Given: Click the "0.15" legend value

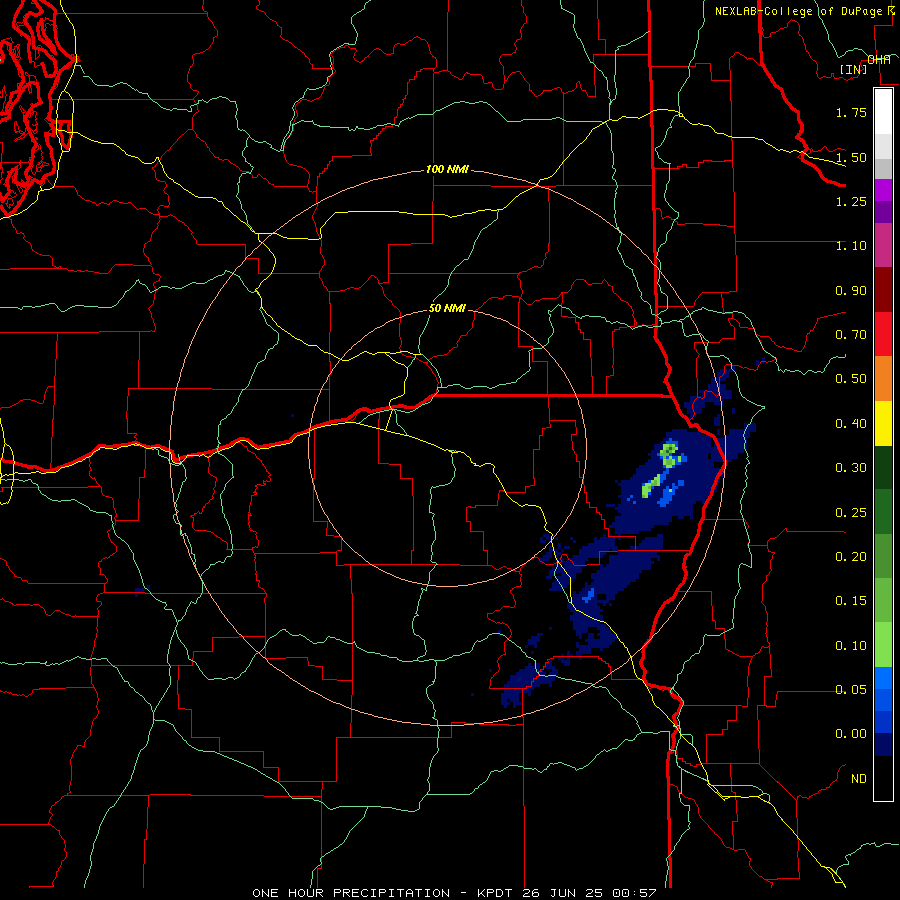Looking at the screenshot, I should point(851,601).
